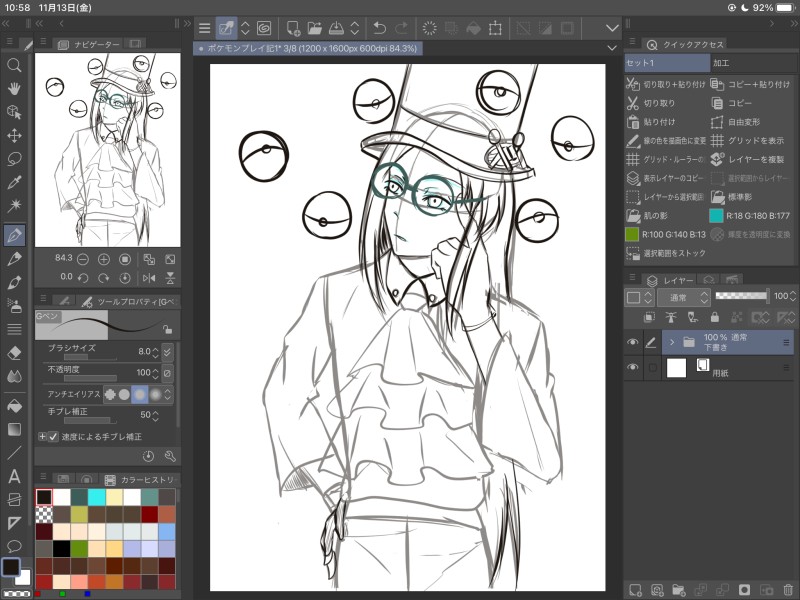Open tool property wrench settings
Screen dimensions: 800x600
[170, 456]
